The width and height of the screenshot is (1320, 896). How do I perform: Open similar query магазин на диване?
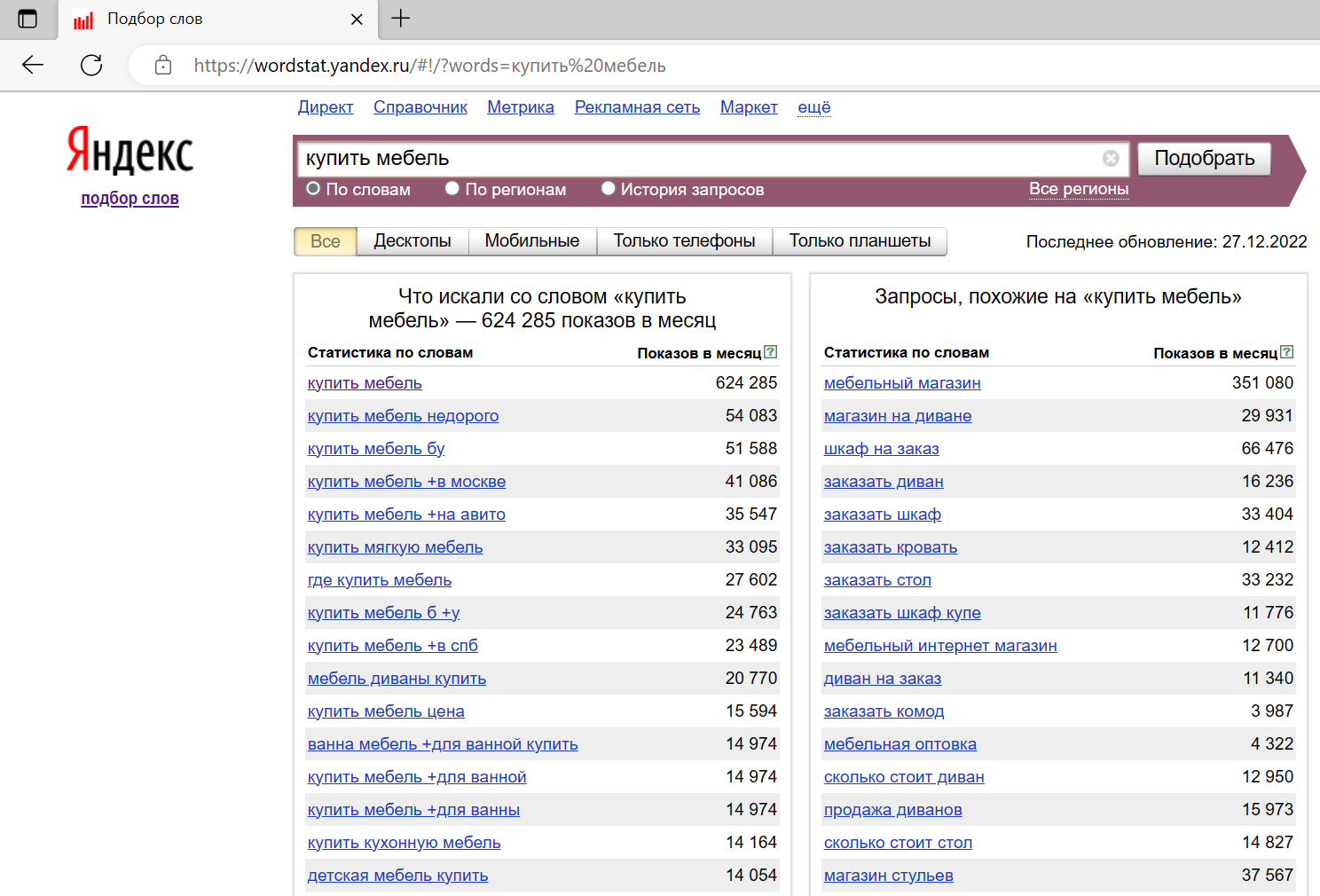[x=898, y=416]
